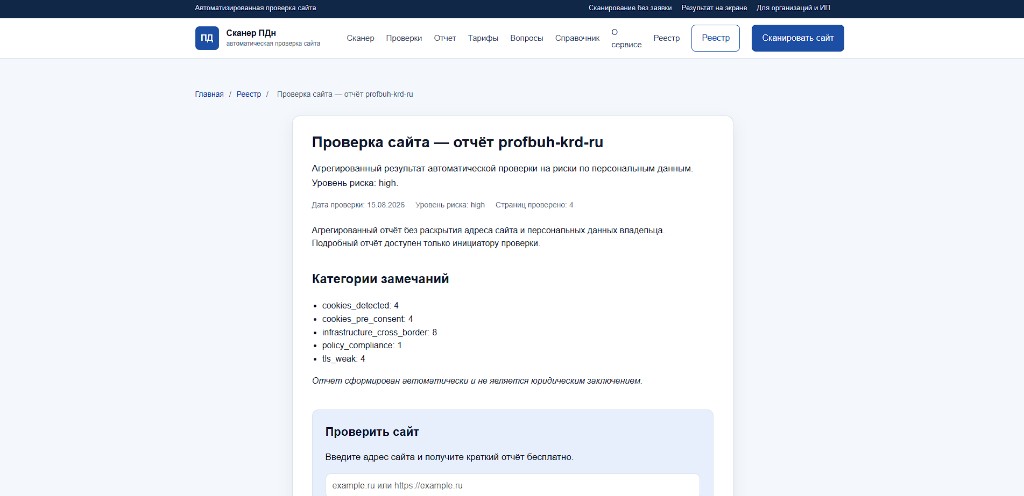Viewport: 1024px width, 496px height.
Task: Click the 'Введите адрес сайта' instruction text
Action: click(x=449, y=457)
